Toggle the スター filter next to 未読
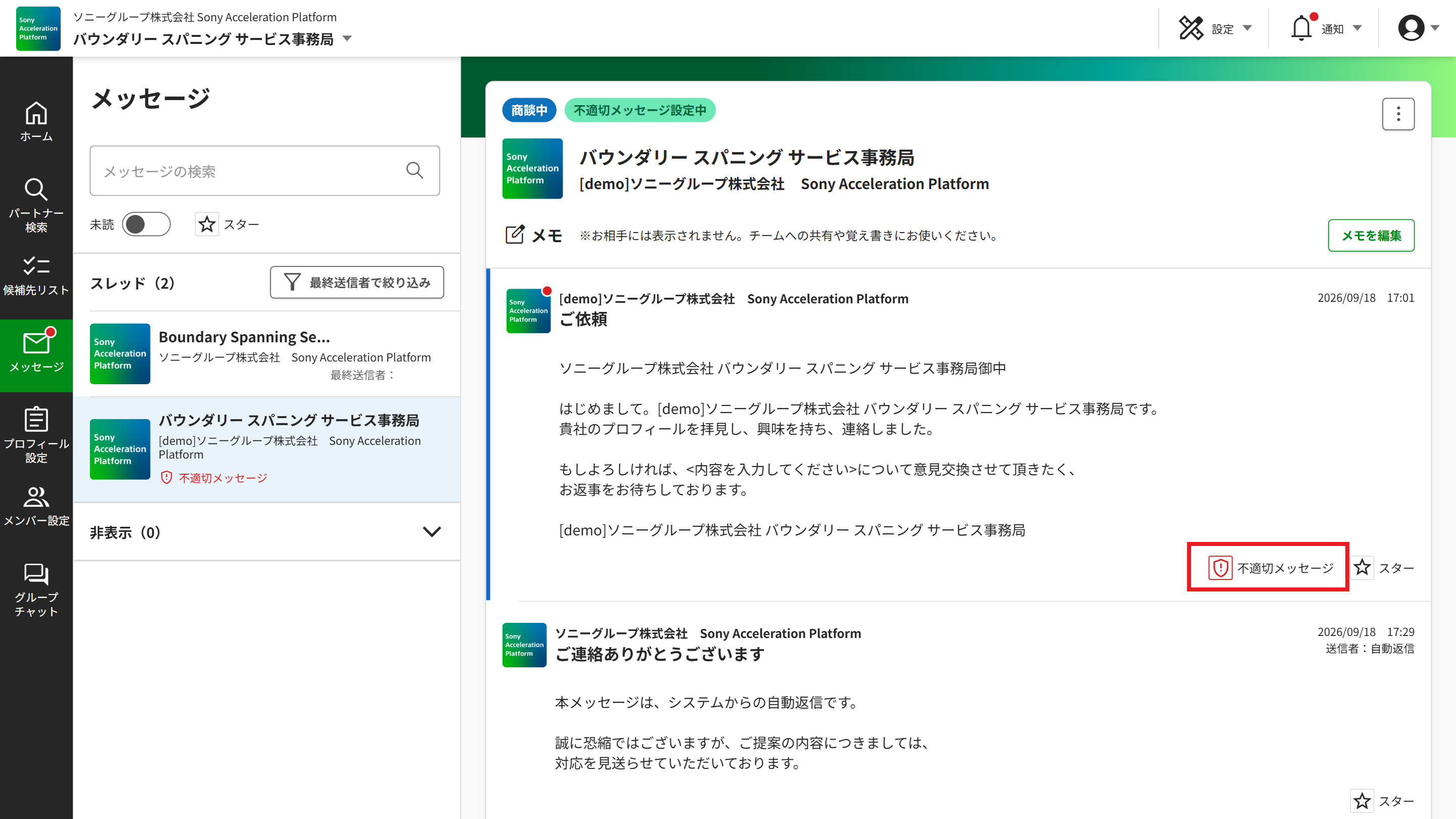The image size is (1456, 819). pyautogui.click(x=207, y=224)
